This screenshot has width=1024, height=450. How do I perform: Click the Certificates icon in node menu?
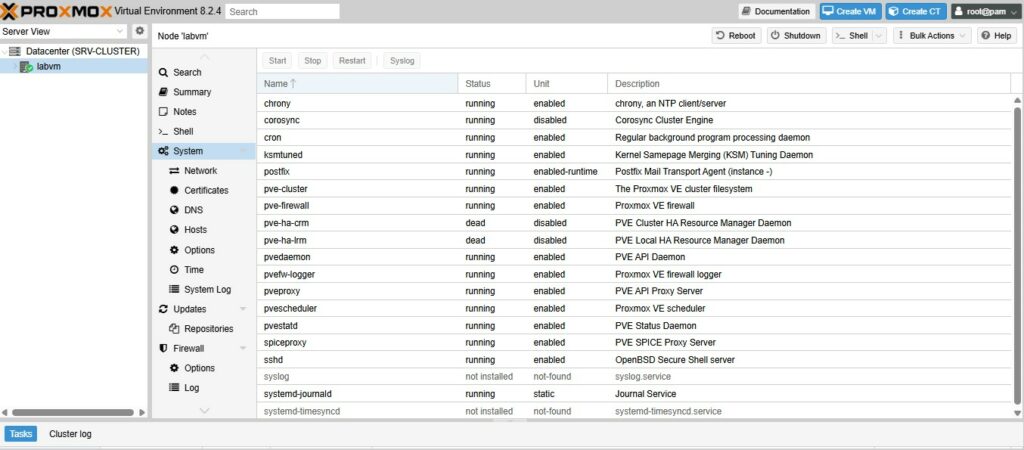(x=174, y=190)
